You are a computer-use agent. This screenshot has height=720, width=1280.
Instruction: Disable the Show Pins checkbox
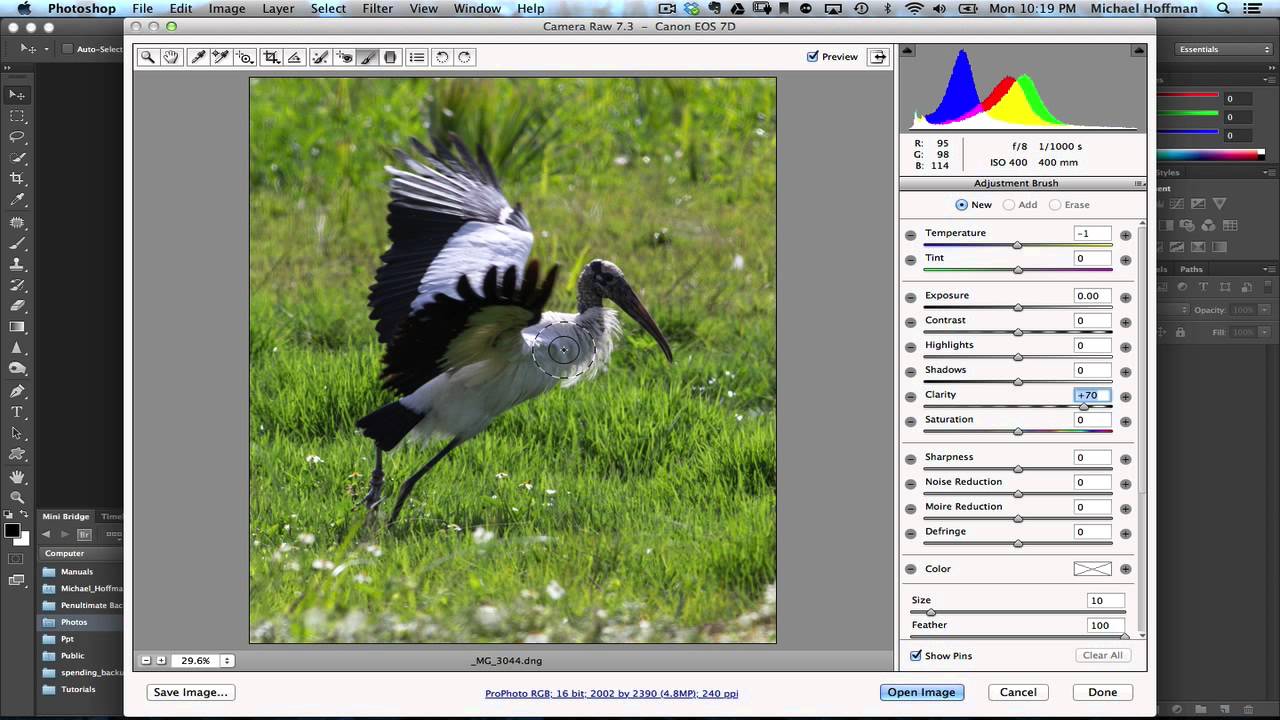[916, 656]
